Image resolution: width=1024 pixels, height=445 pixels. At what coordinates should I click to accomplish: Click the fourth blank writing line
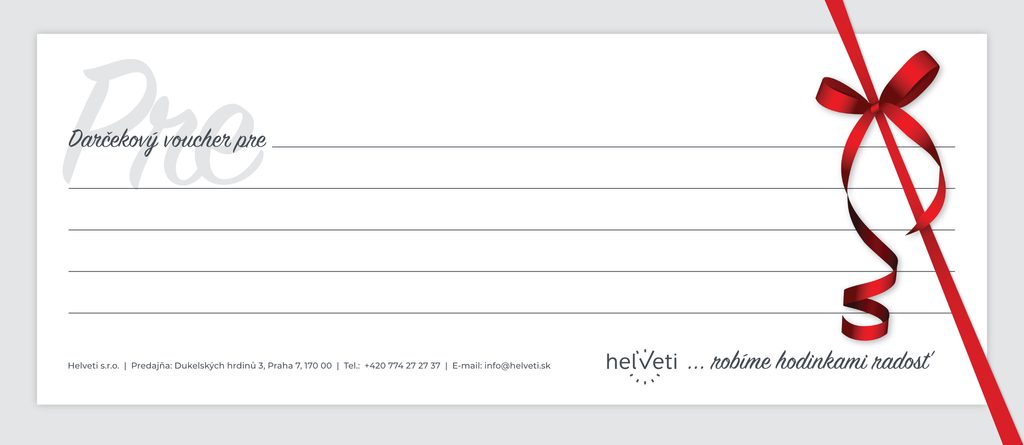(450, 271)
